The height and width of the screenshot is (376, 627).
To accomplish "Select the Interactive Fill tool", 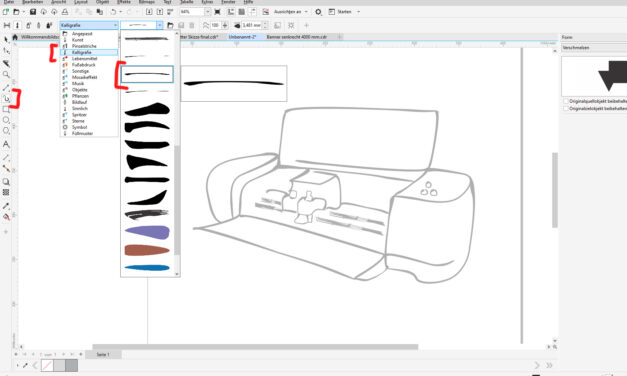I will click(x=6, y=217).
